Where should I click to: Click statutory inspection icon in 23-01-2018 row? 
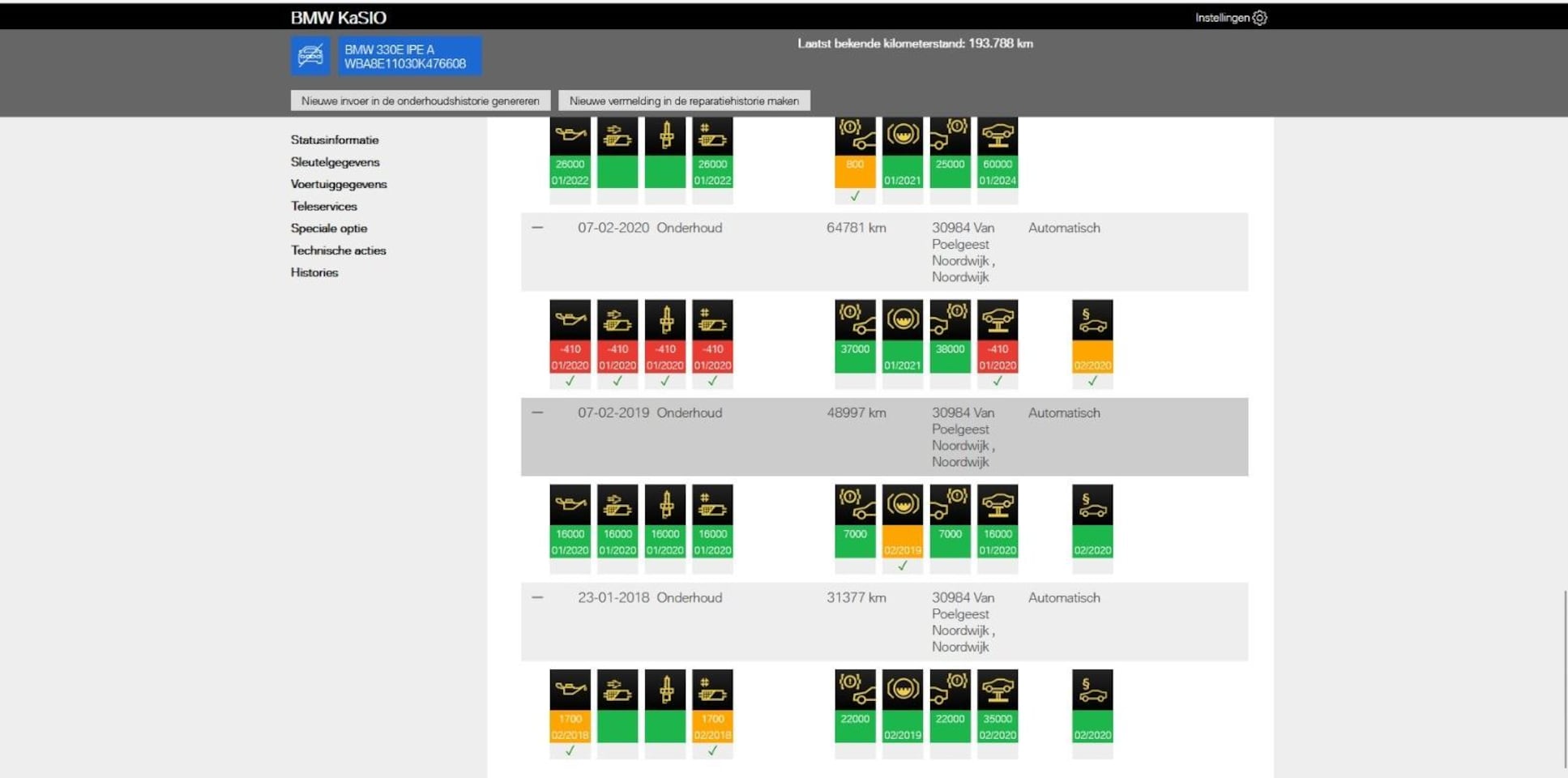[1092, 690]
